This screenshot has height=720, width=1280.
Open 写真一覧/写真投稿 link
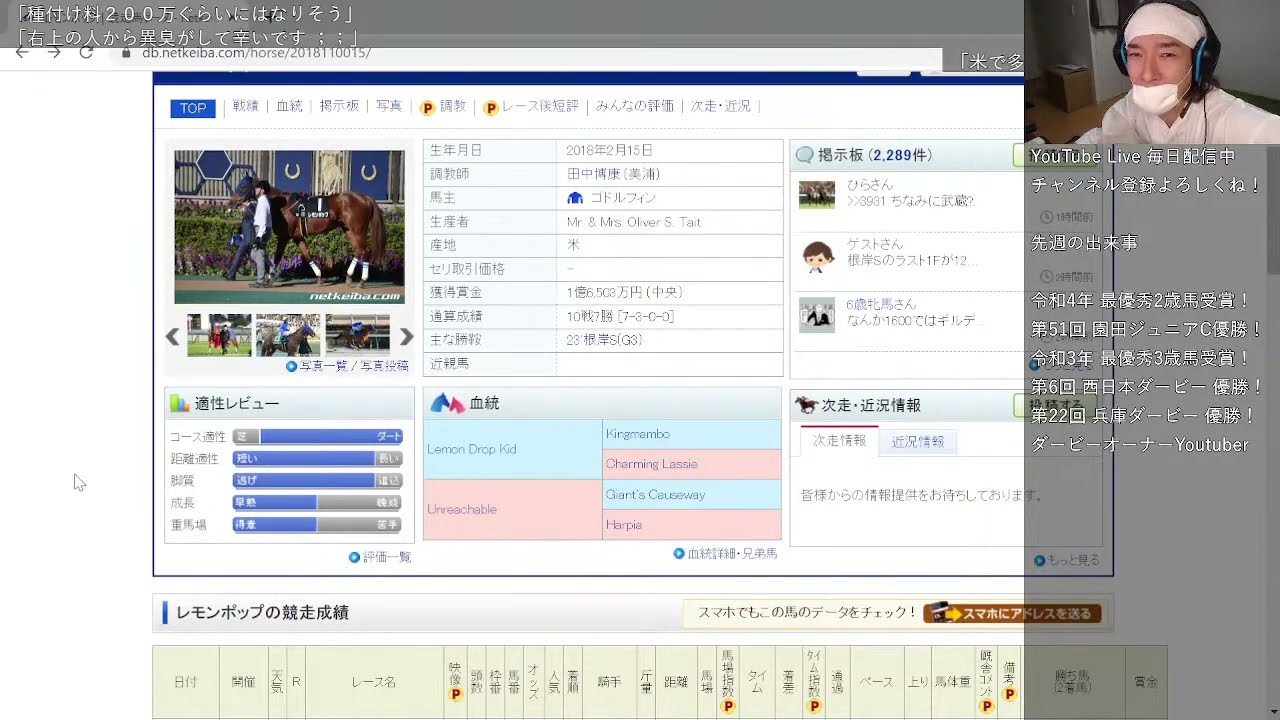pyautogui.click(x=354, y=366)
